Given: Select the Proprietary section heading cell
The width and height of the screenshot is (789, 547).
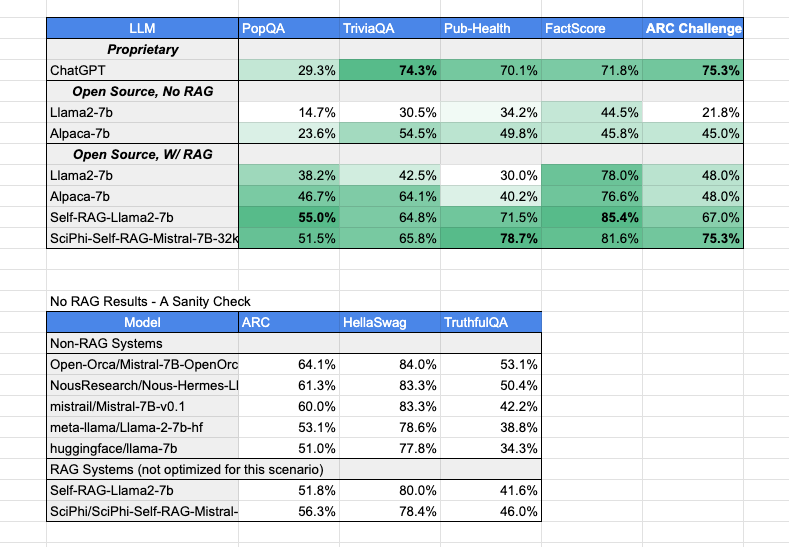Looking at the screenshot, I should 143,49.
